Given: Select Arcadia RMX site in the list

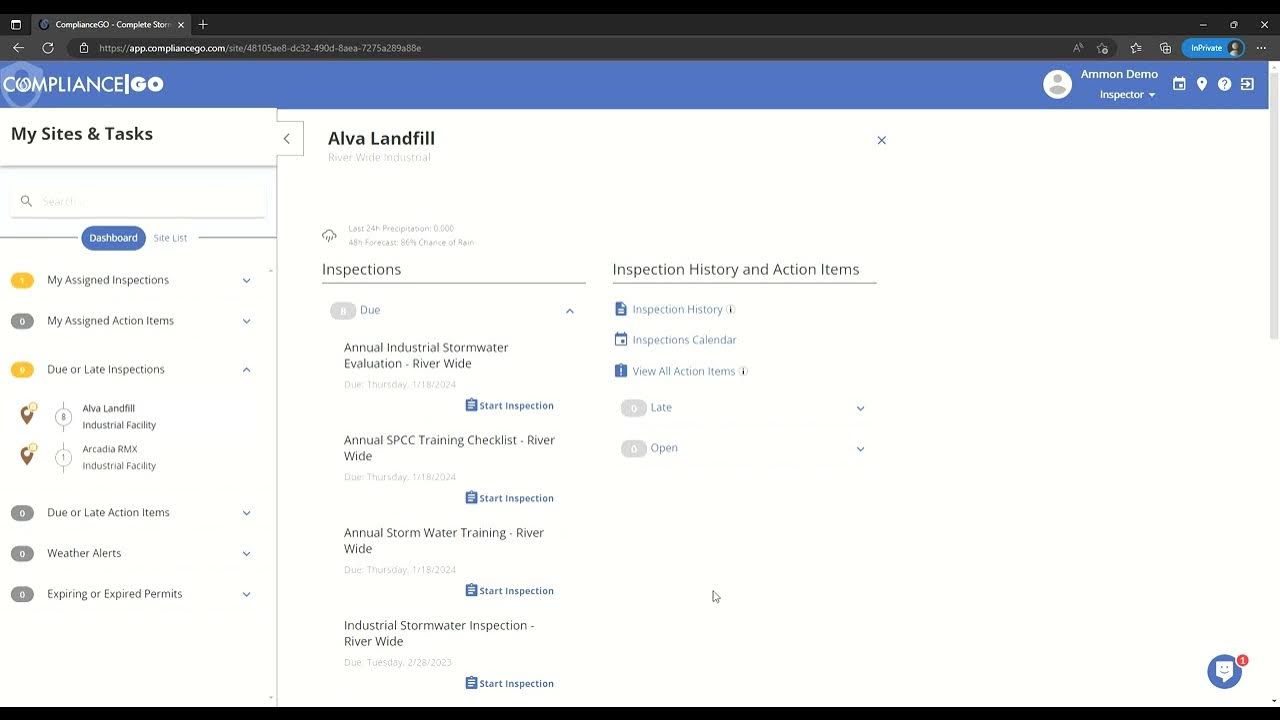Looking at the screenshot, I should point(119,457).
